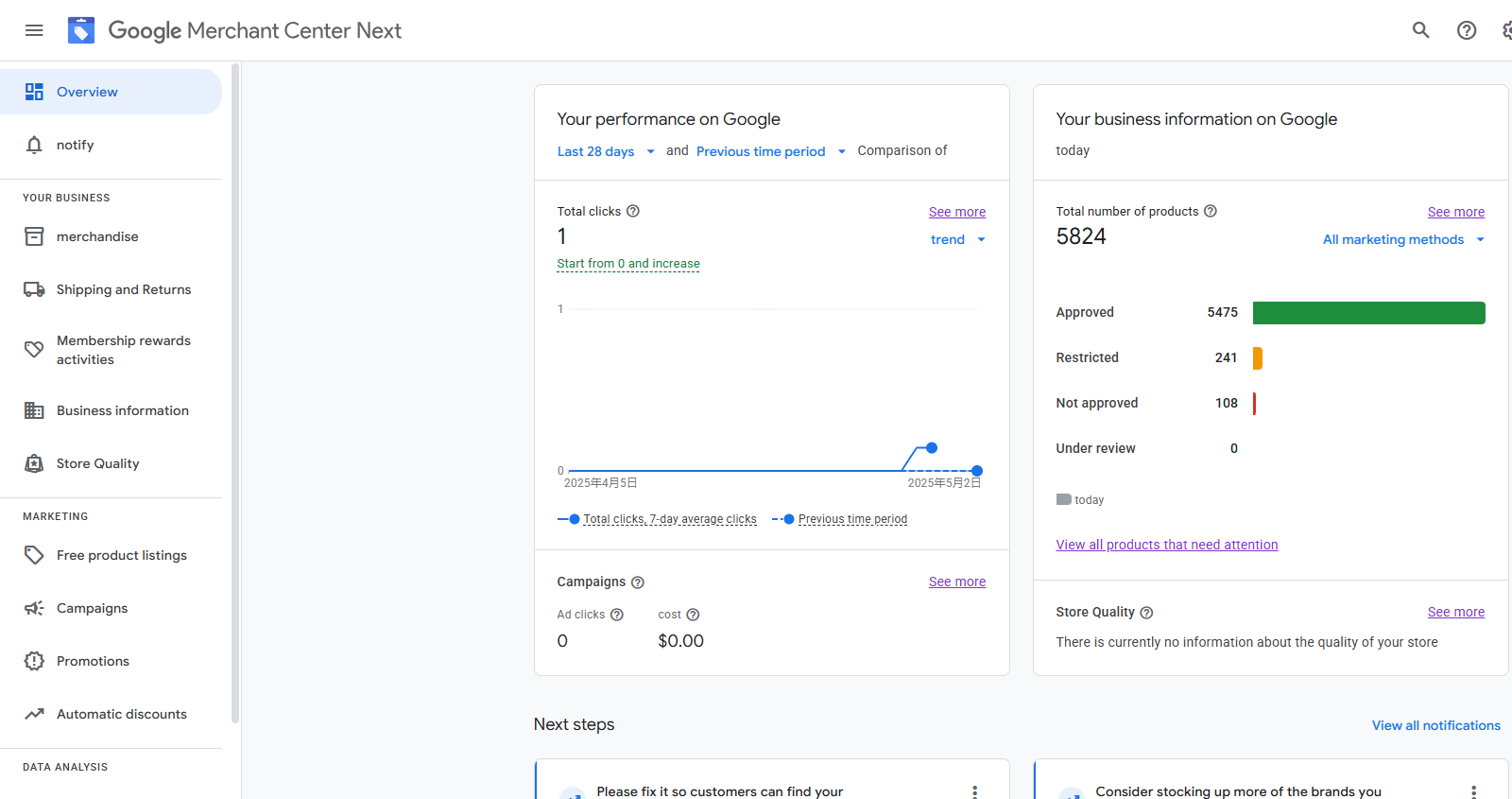1512x799 pixels.
Task: Click 'Start from 0 and increase' text
Action: tap(628, 264)
